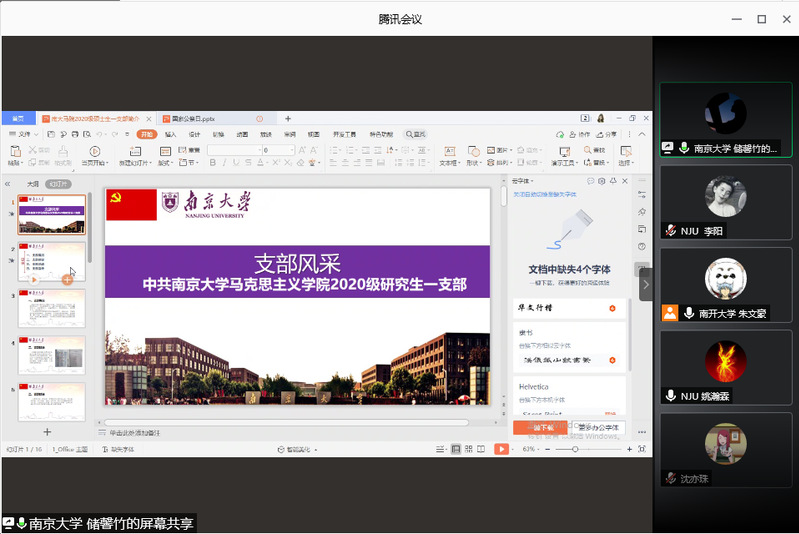Click the slideshow play button in status bar
The image size is (799, 534).
click(x=501, y=450)
